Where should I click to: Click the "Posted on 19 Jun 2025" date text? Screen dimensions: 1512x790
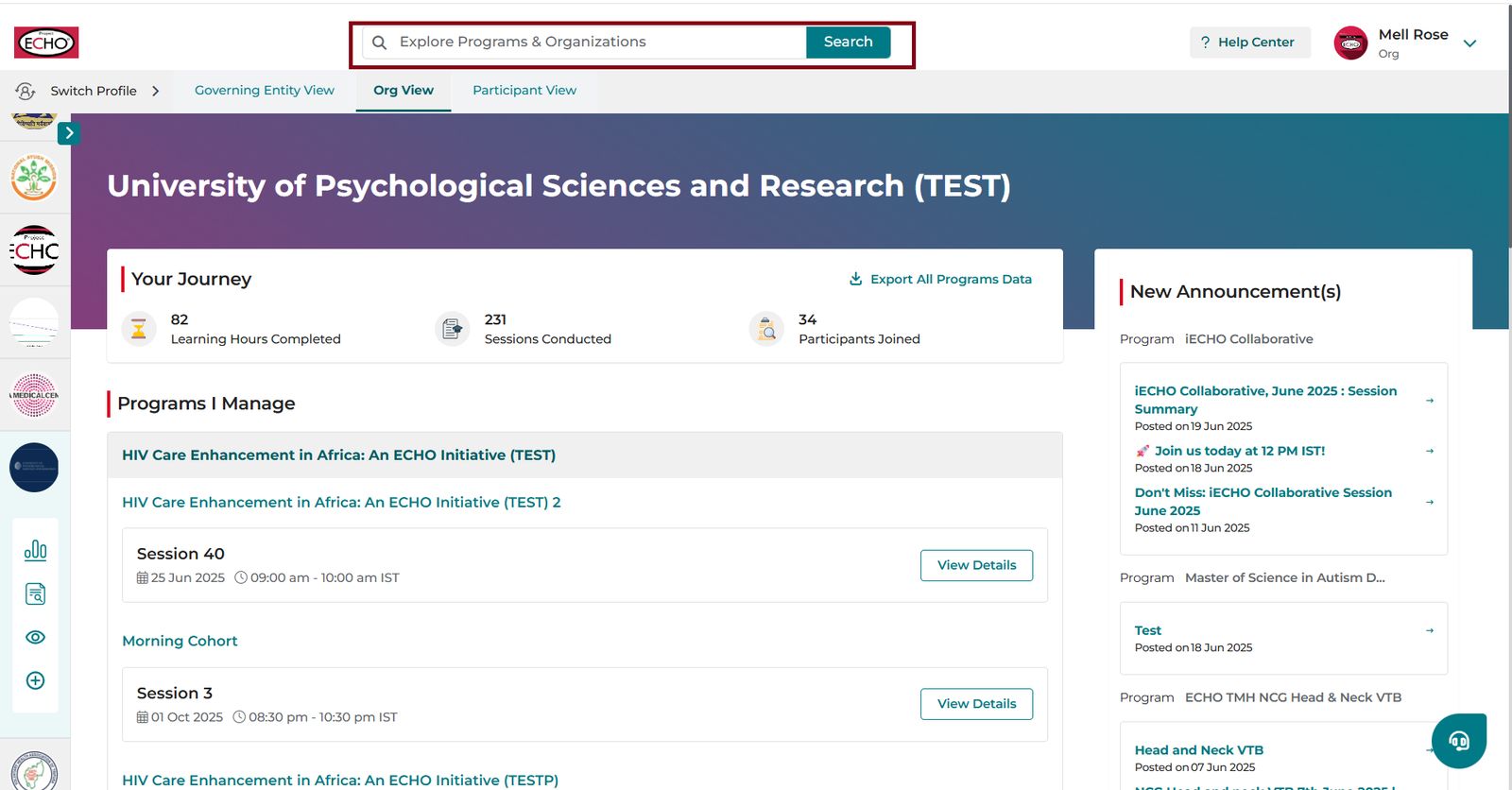click(1194, 426)
